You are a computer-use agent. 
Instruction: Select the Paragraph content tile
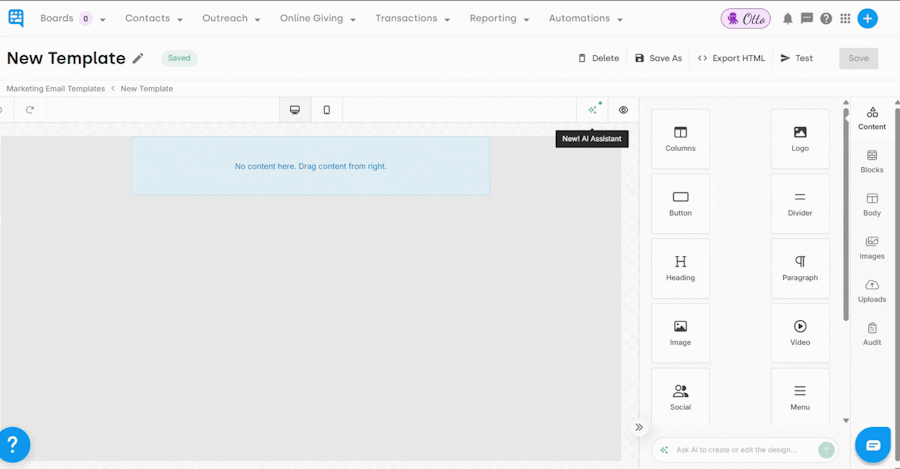pyautogui.click(x=800, y=269)
